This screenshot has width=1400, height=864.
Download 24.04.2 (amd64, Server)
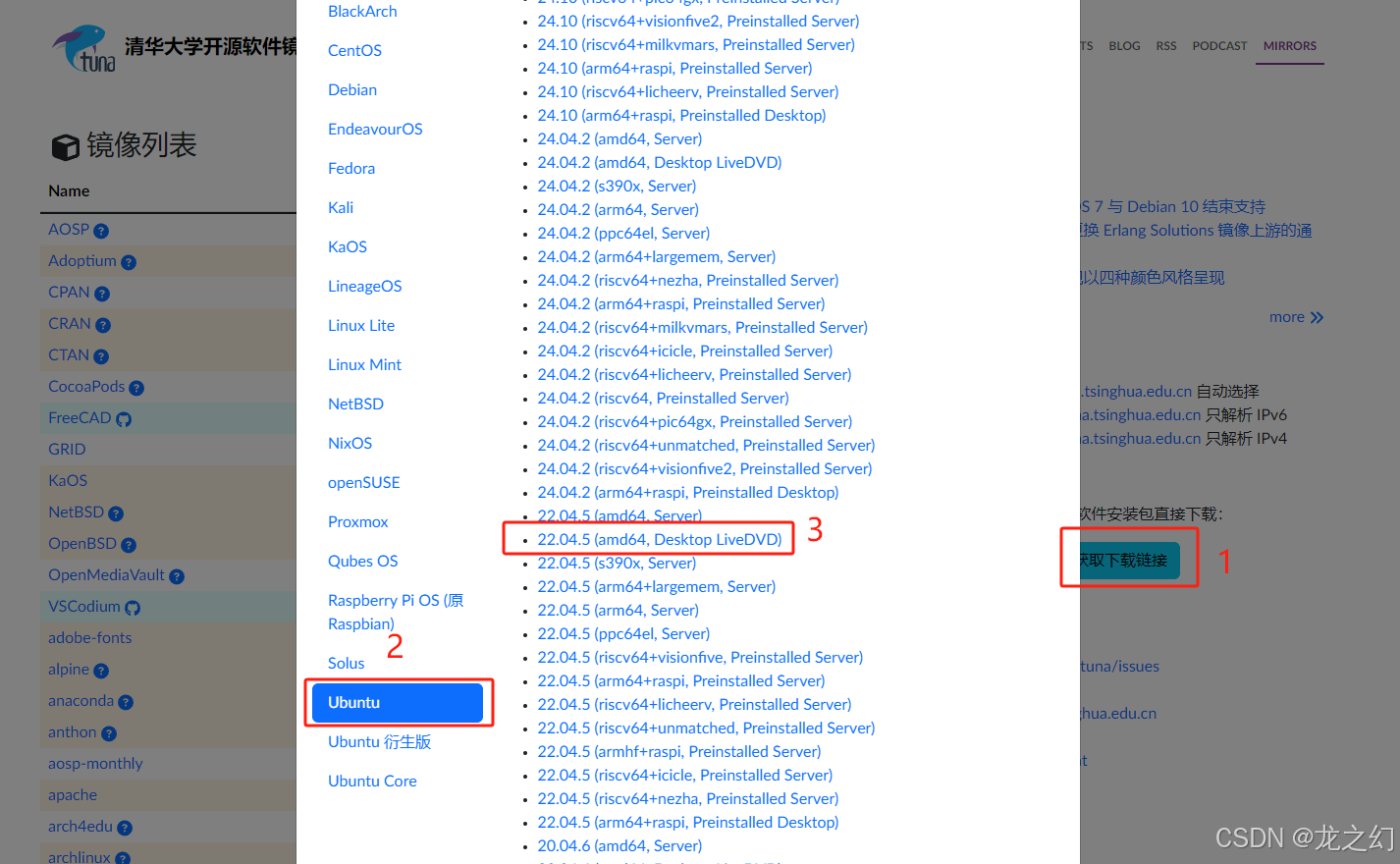(619, 138)
